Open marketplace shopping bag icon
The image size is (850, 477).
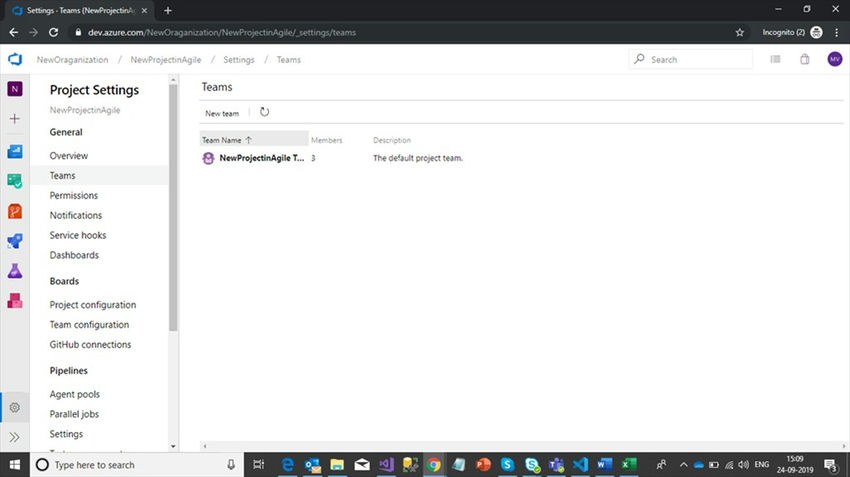click(x=805, y=59)
